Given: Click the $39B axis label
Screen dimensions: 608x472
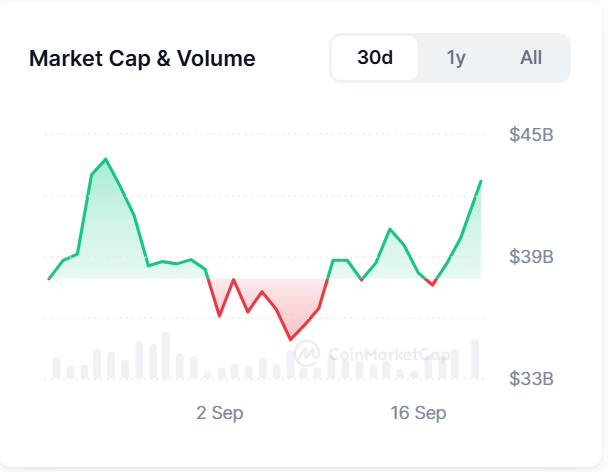Looking at the screenshot, I should tap(531, 256).
